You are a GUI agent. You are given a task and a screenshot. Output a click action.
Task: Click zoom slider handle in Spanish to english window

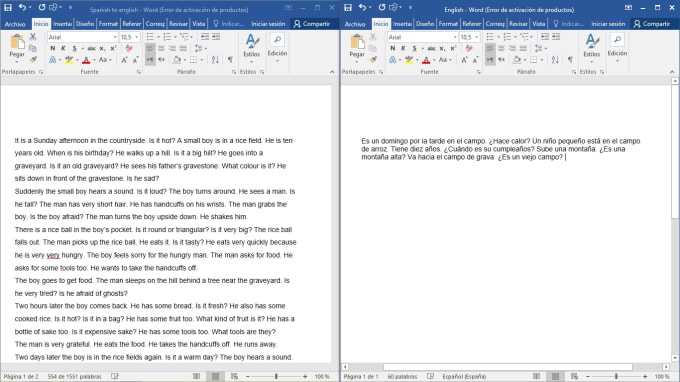pyautogui.click(x=276, y=376)
